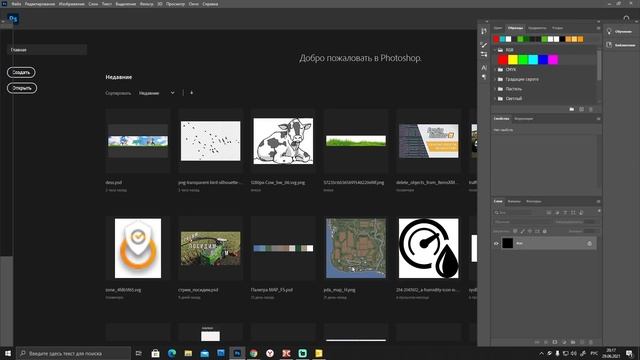Click the add layer mask icon
640x360 pixels.
pyautogui.click(x=555, y=342)
